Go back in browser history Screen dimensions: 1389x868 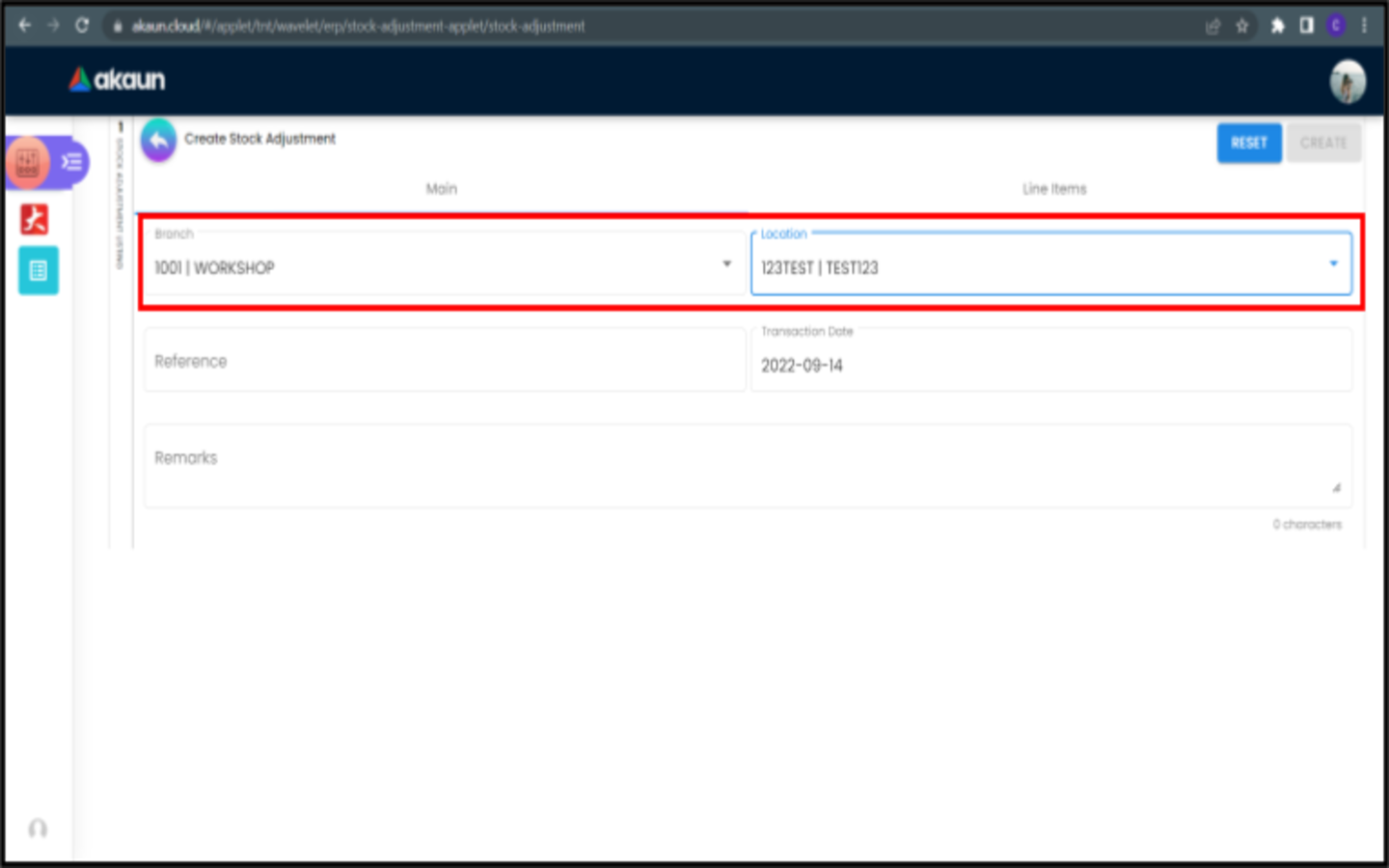click(25, 25)
